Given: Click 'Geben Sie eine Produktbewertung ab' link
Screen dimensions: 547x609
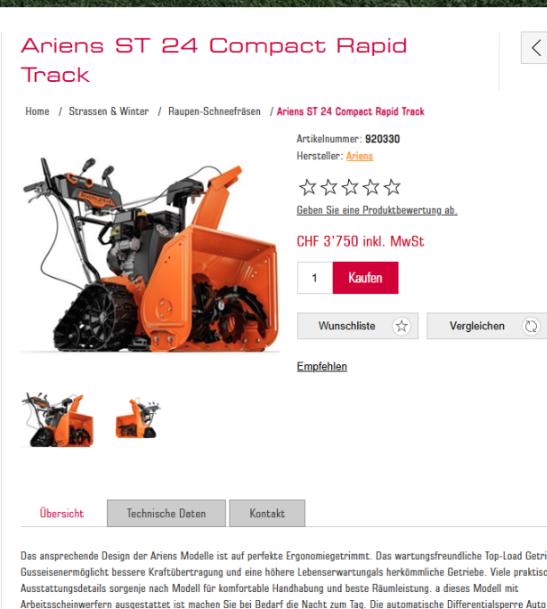Looking at the screenshot, I should [x=377, y=210].
